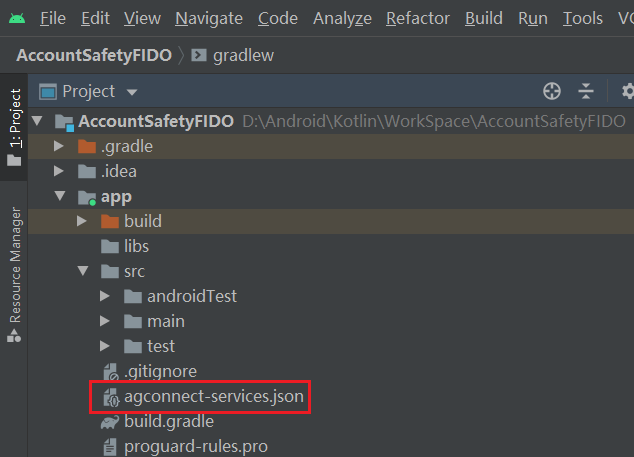Open the Navigate menu

pyautogui.click(x=208, y=18)
